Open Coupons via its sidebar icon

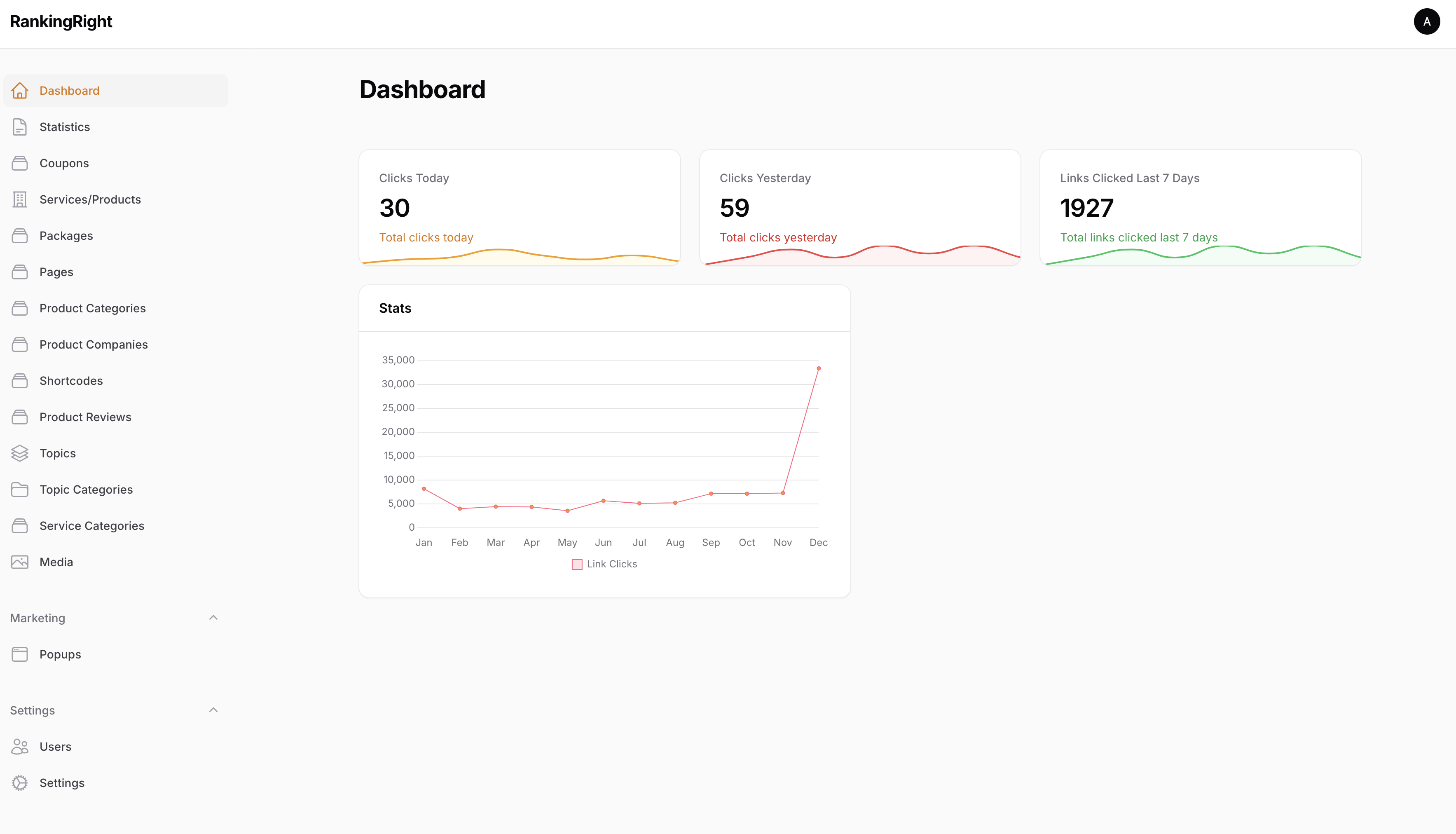(x=20, y=163)
